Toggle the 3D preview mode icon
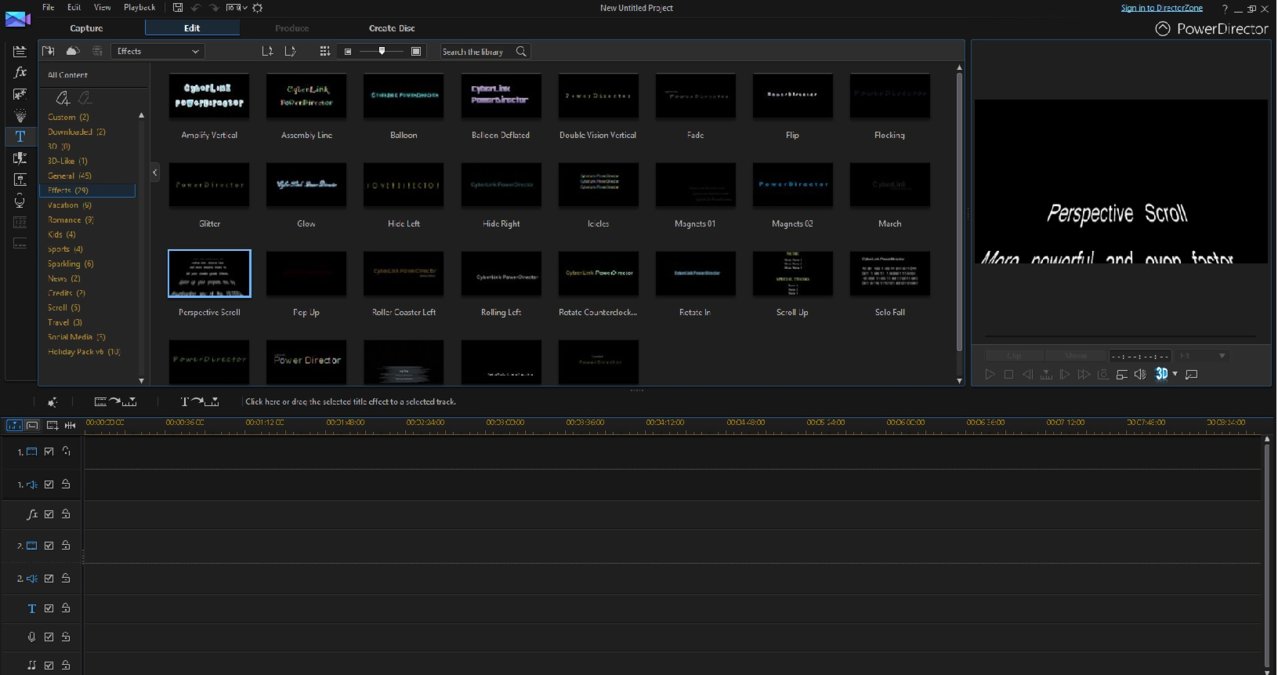The image size is (1278, 675). pyautogui.click(x=1161, y=374)
